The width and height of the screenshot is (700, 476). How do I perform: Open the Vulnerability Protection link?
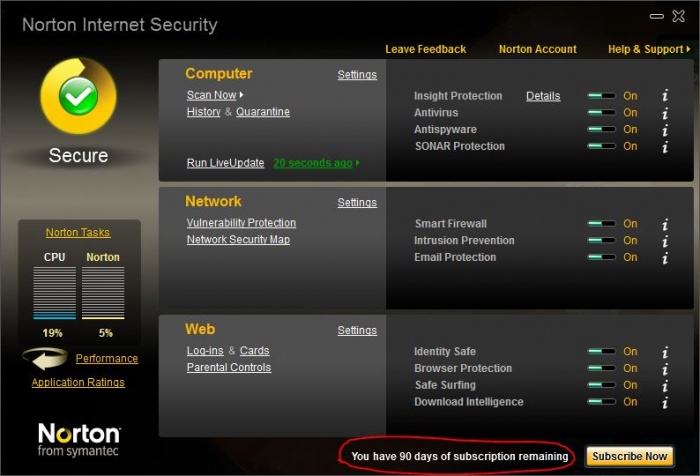click(241, 223)
